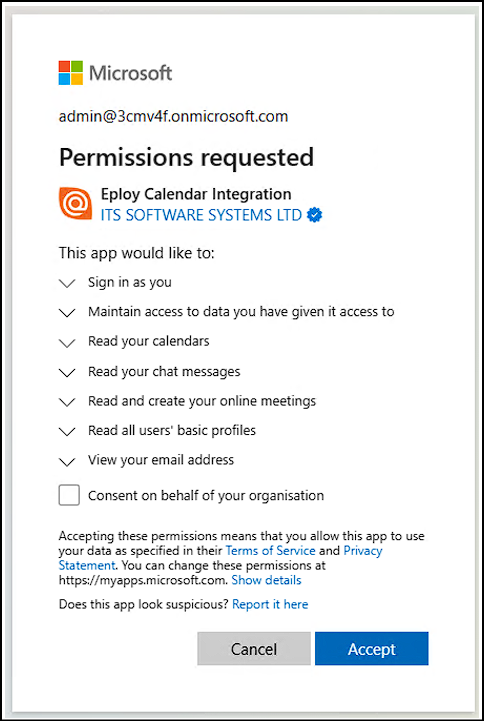
Task: Open the Terms of Service link
Action: coord(271,550)
